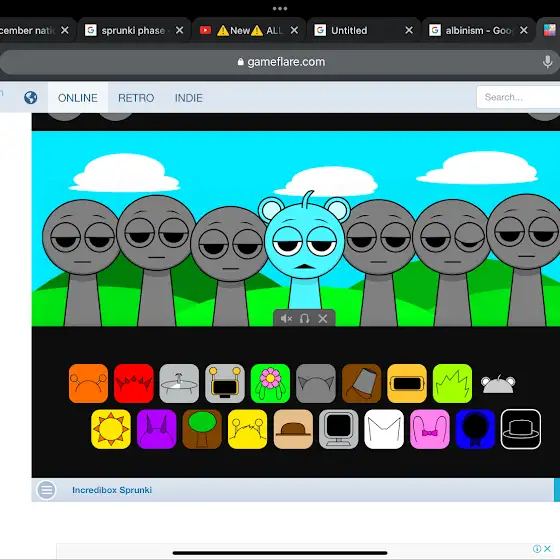560x560 pixels.
Task: Mute the blue character's sound
Action: [286, 318]
